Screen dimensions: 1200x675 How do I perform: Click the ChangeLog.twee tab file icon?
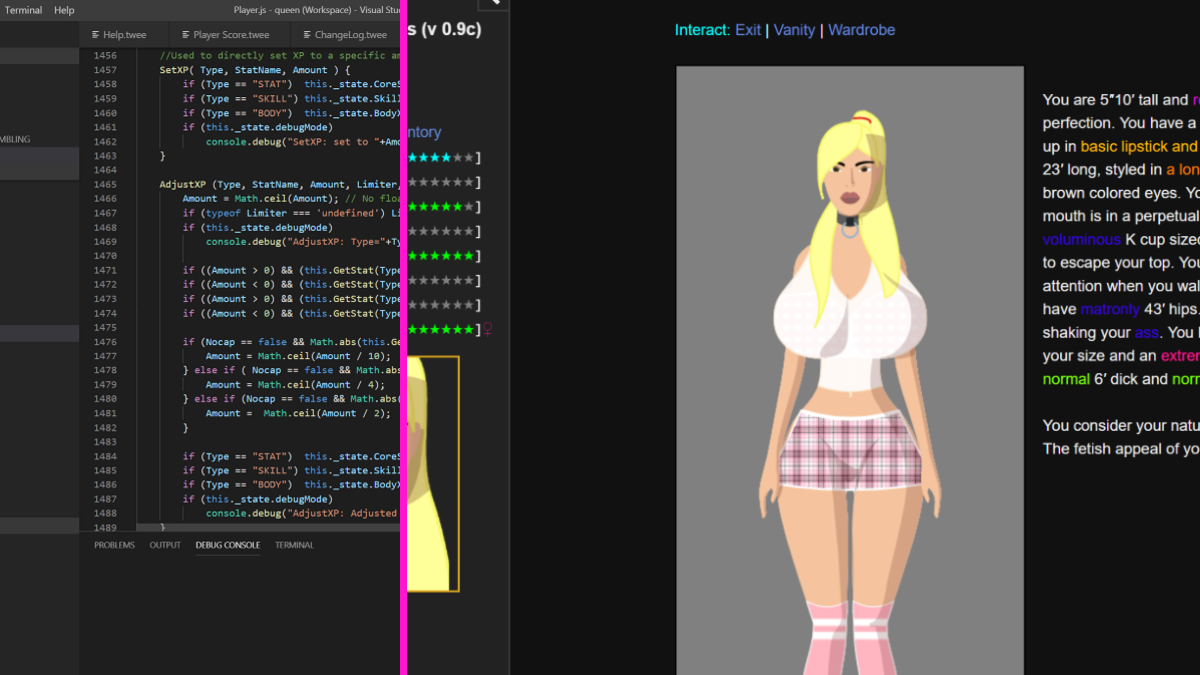coord(305,35)
